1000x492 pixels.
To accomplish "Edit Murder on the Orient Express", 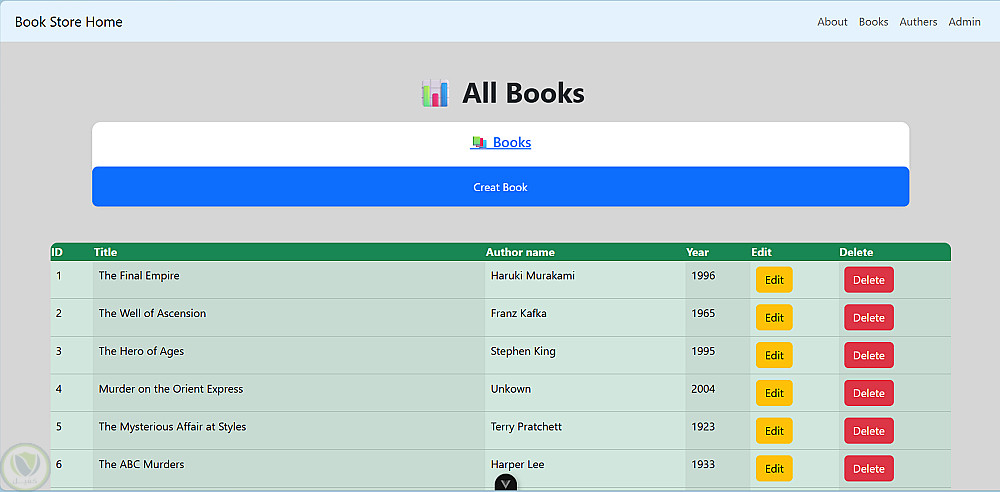I will pyautogui.click(x=774, y=393).
